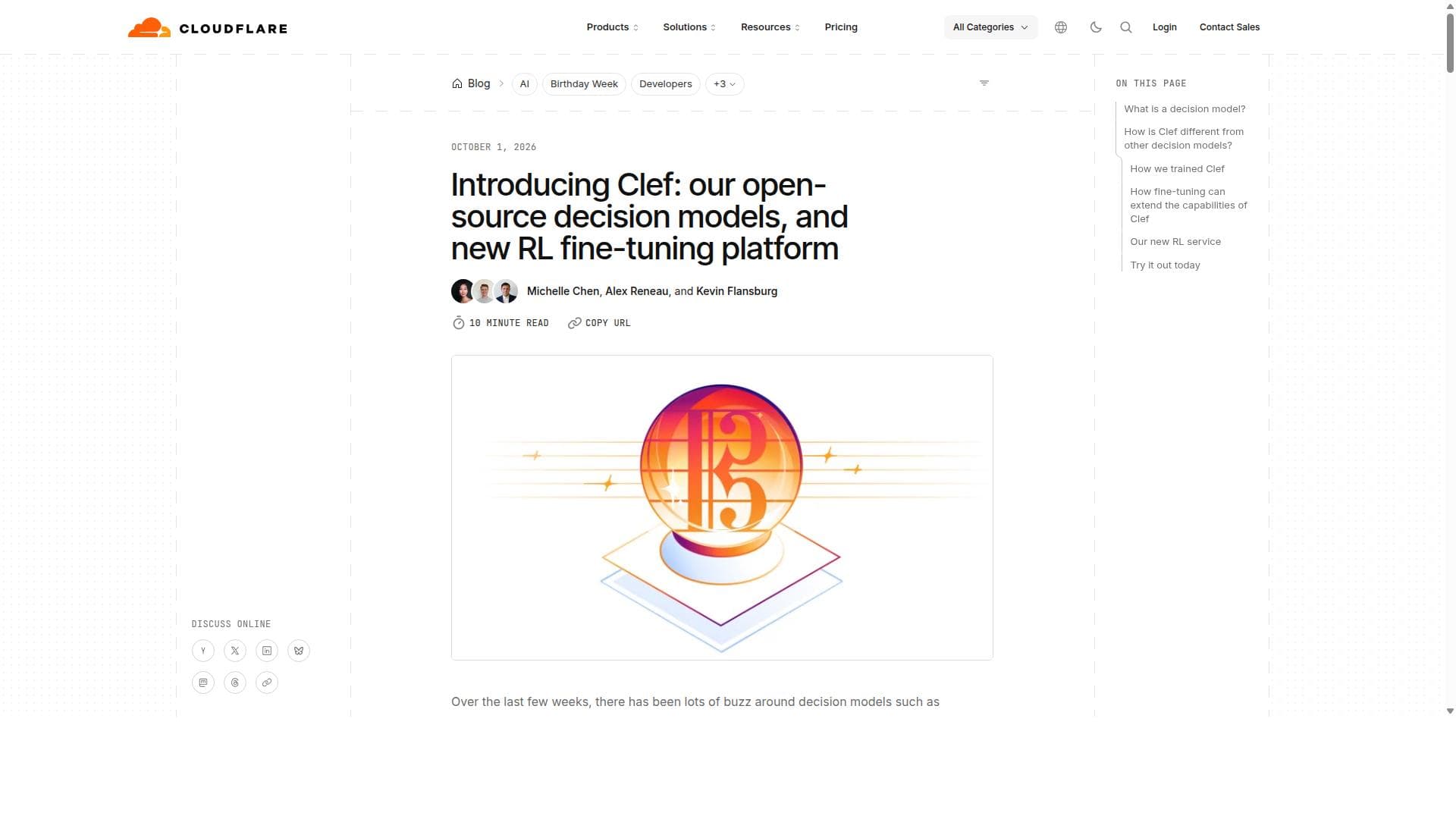
Task: Open author Michelle Chen's page
Action: (x=563, y=291)
